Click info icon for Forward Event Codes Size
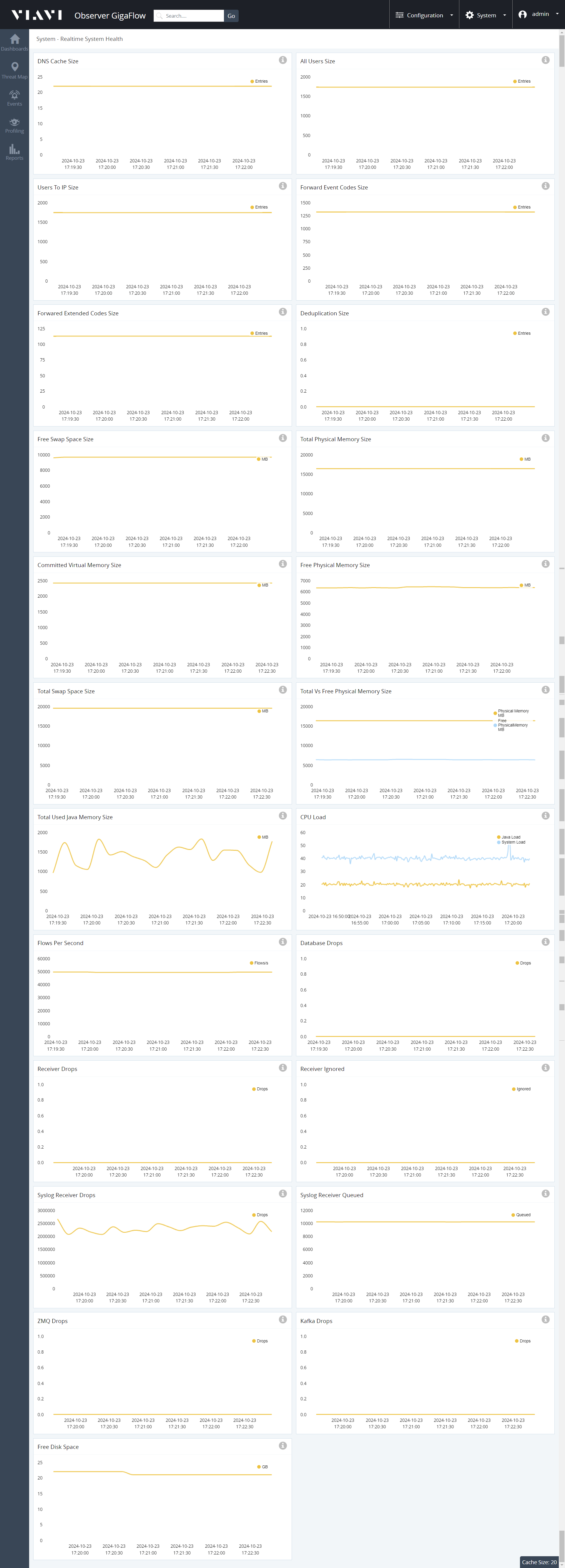This screenshot has width=565, height=1568. click(x=546, y=186)
